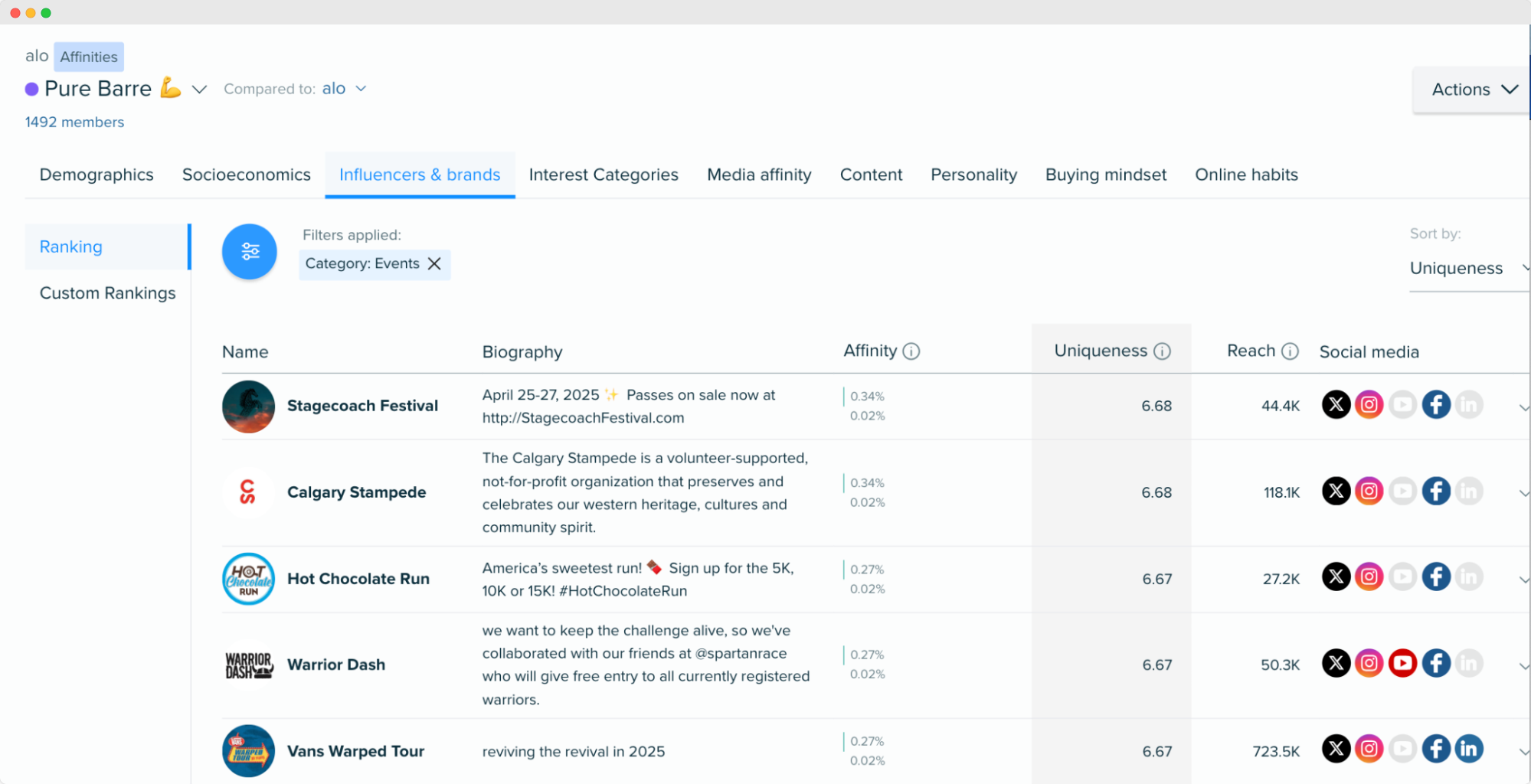Open X profile for Warrior Dash
This screenshot has width=1531, height=784.
click(1336, 663)
